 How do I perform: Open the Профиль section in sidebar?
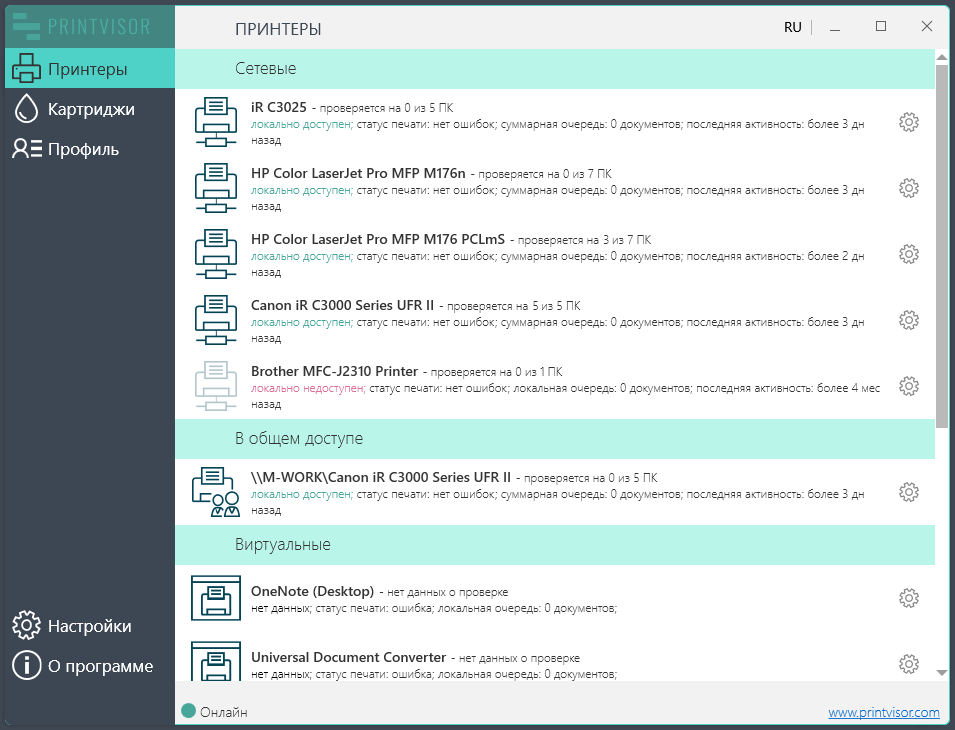90,149
